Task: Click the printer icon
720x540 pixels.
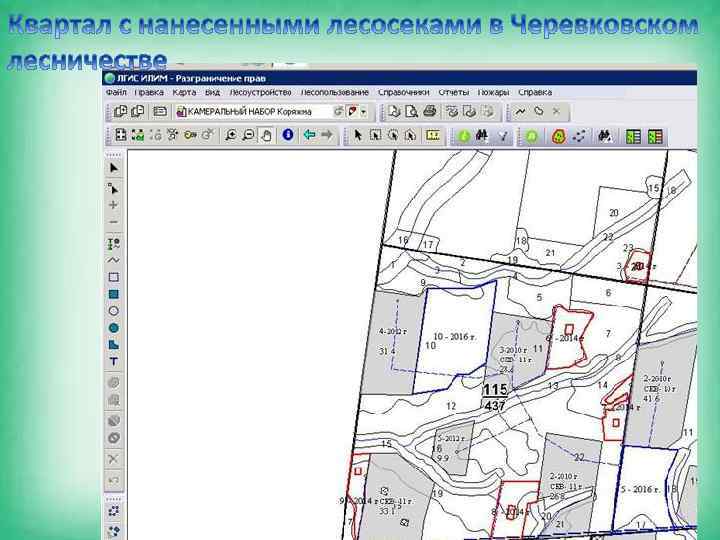Action: 429,112
